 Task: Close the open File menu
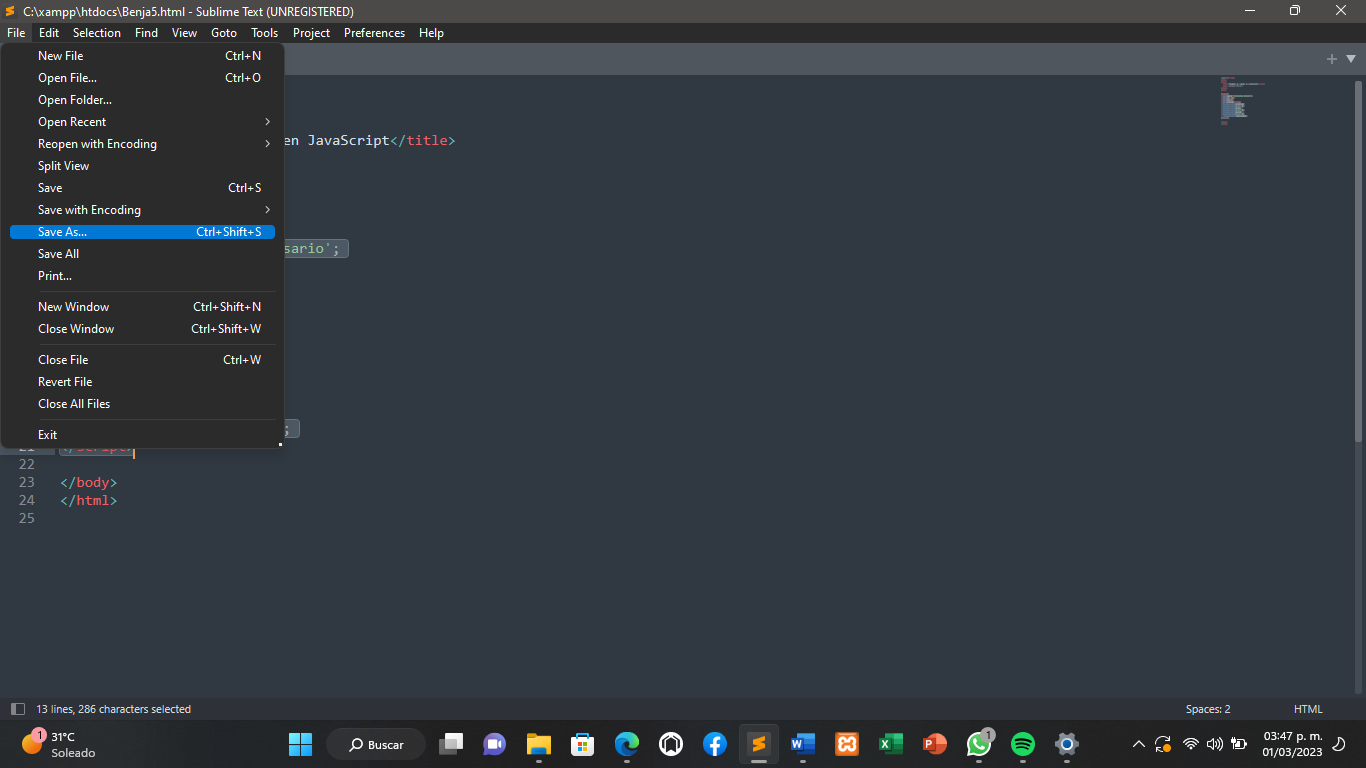tap(16, 33)
